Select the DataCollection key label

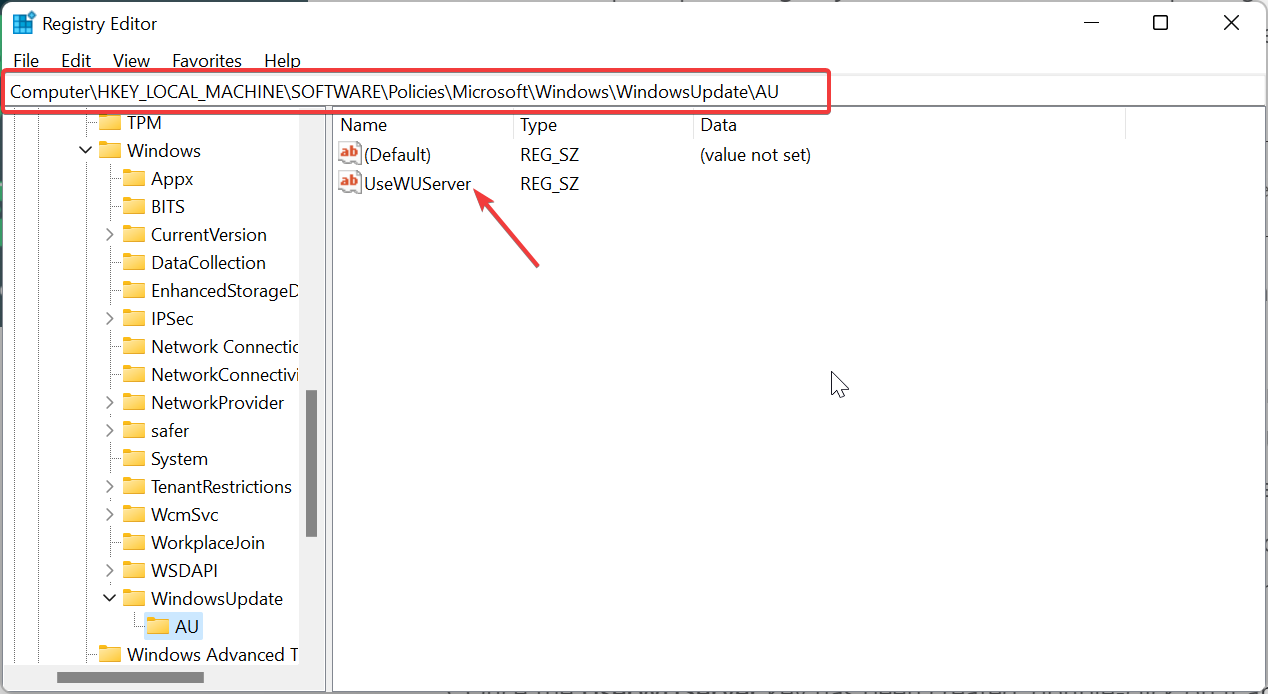(x=208, y=263)
